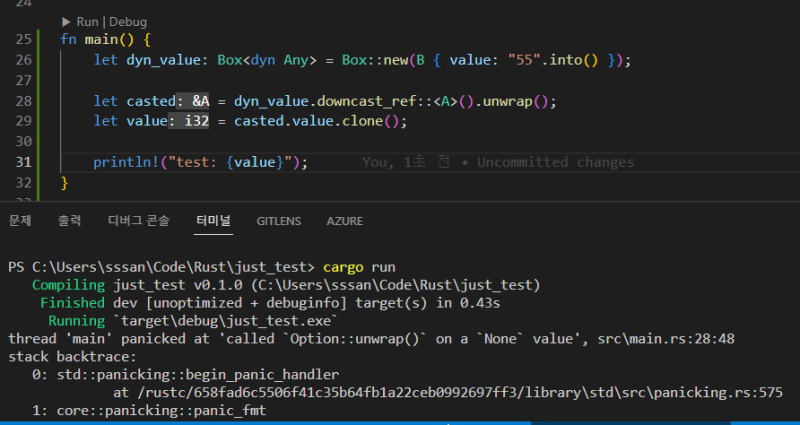Switch to the 문제 panel tab
The image size is (800, 425).
tap(20, 220)
